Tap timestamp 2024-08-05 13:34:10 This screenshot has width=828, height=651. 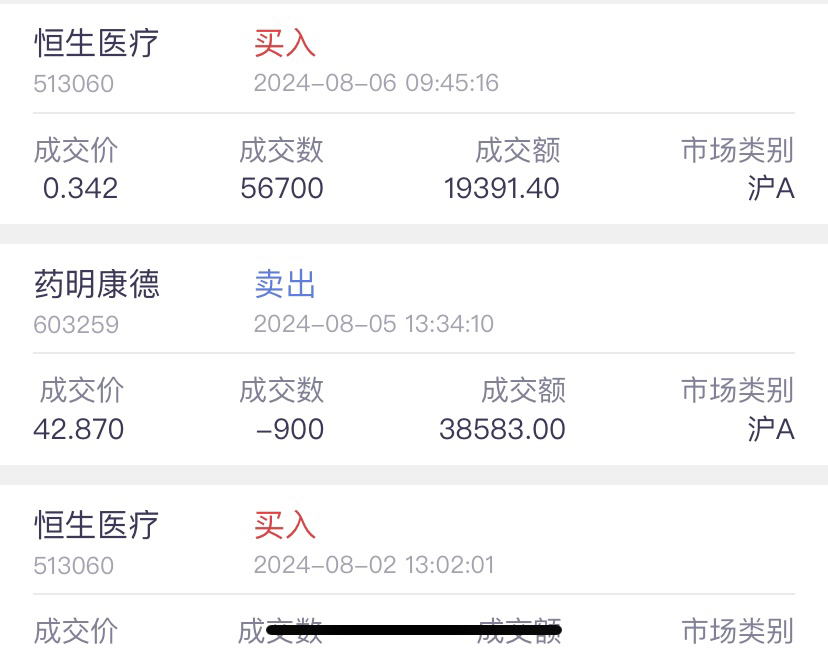[374, 324]
